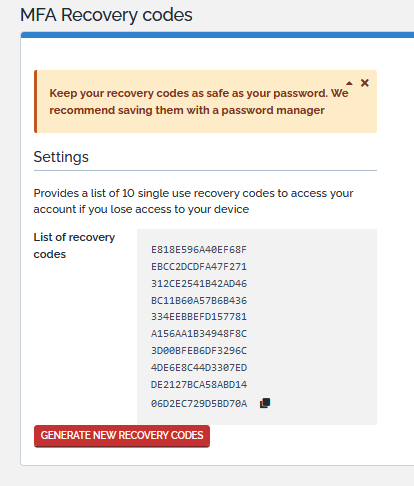Image resolution: width=414 pixels, height=486 pixels.
Task: Click the blue top bar of the panel
Action: click(217, 35)
